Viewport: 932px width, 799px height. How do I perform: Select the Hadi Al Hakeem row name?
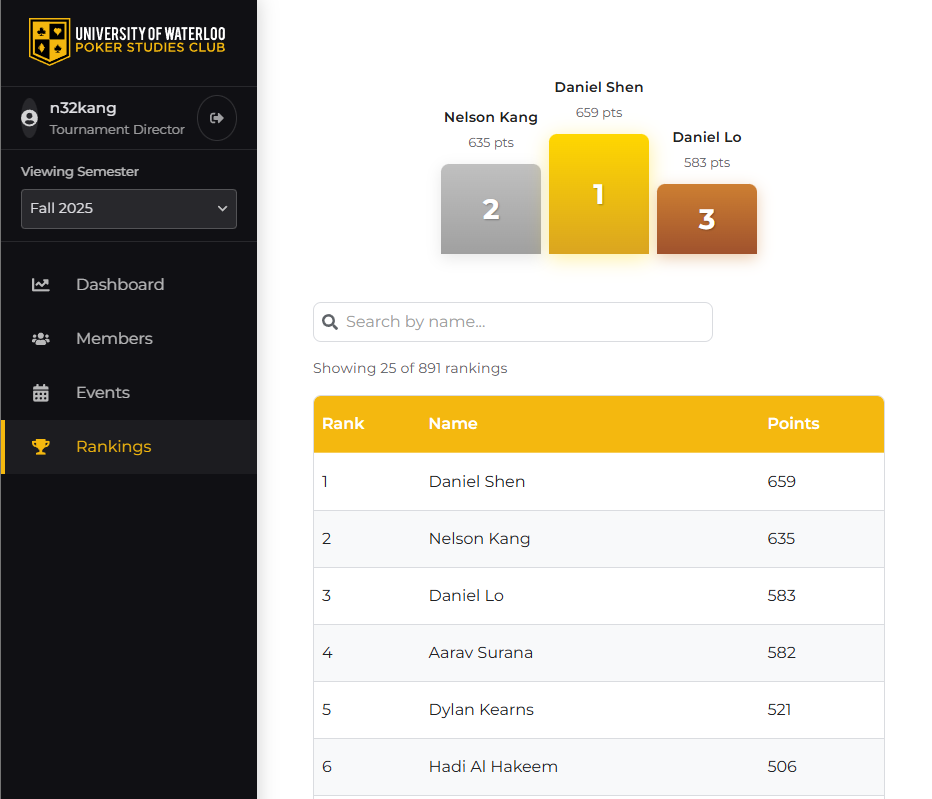tap(493, 767)
